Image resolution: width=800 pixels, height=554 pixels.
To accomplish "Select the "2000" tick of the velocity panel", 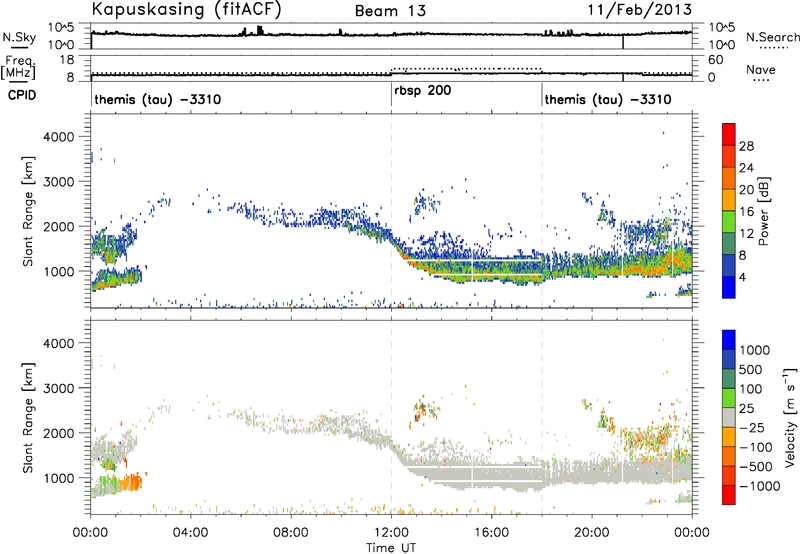I will (x=59, y=433).
